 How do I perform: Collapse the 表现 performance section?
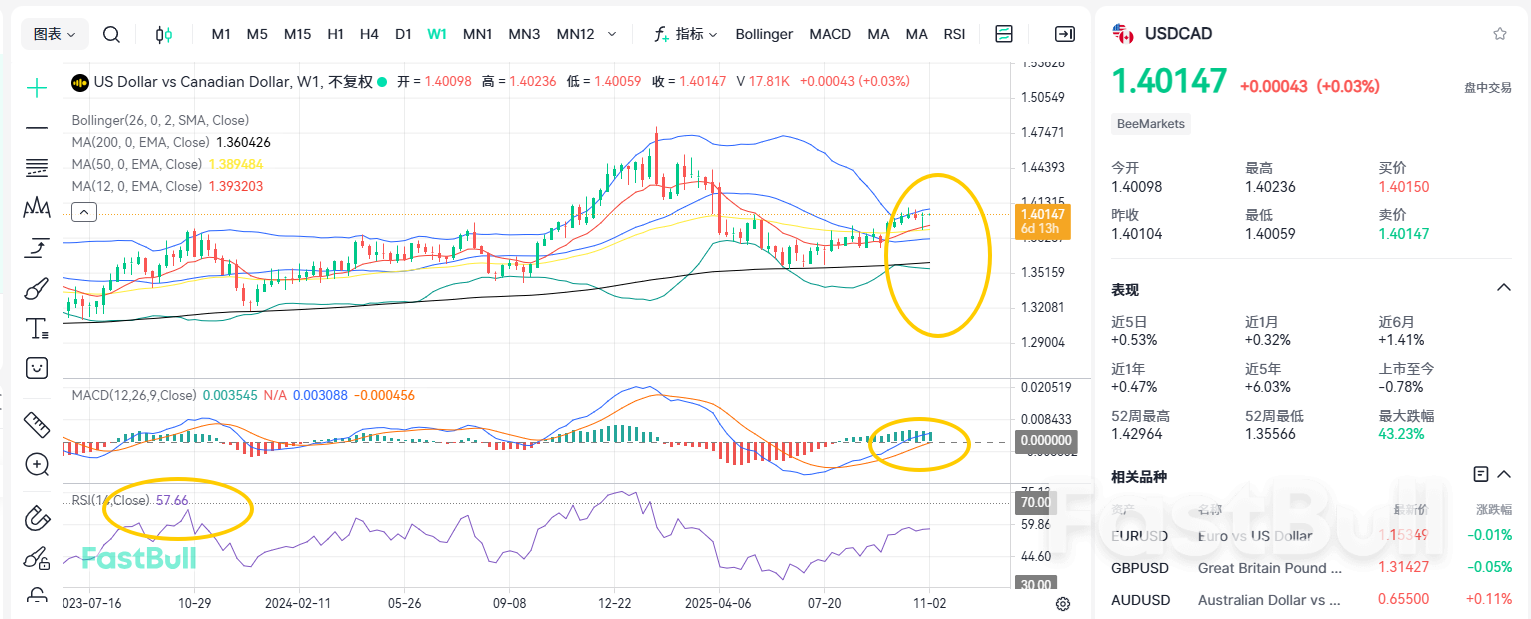point(1504,287)
